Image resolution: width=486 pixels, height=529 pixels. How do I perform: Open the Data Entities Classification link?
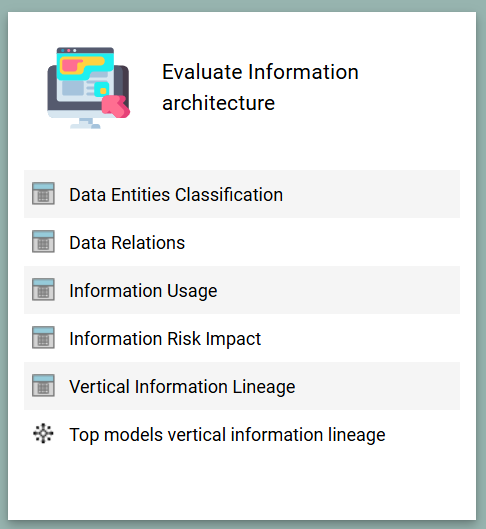coord(176,195)
